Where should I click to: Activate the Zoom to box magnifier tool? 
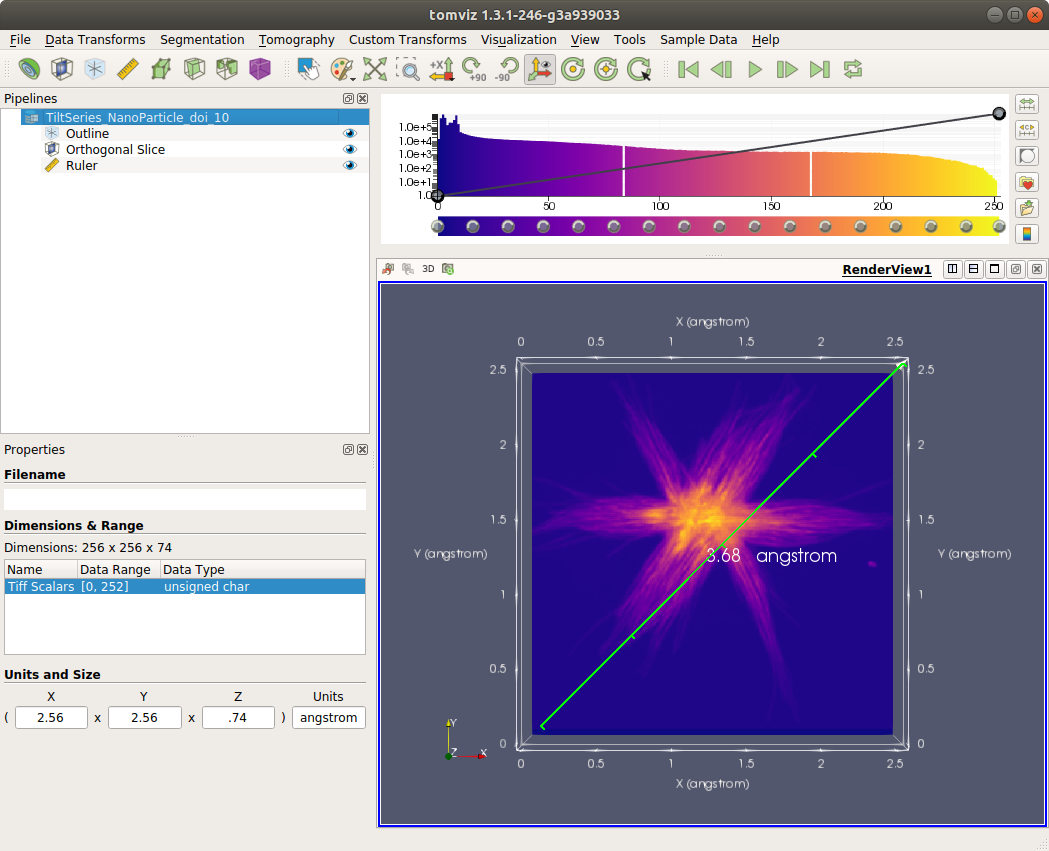[408, 69]
